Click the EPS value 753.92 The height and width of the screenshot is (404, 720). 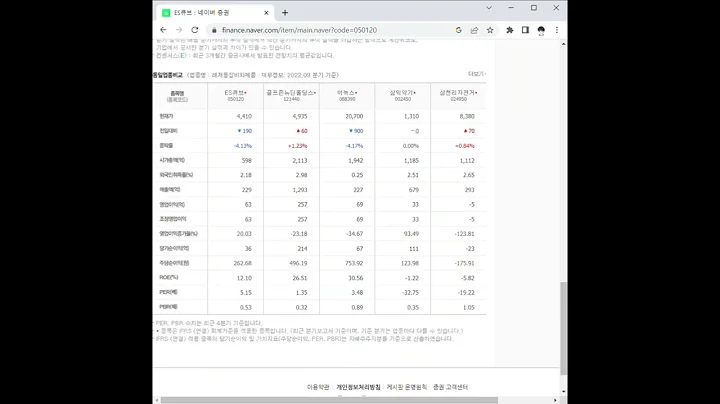(x=354, y=263)
